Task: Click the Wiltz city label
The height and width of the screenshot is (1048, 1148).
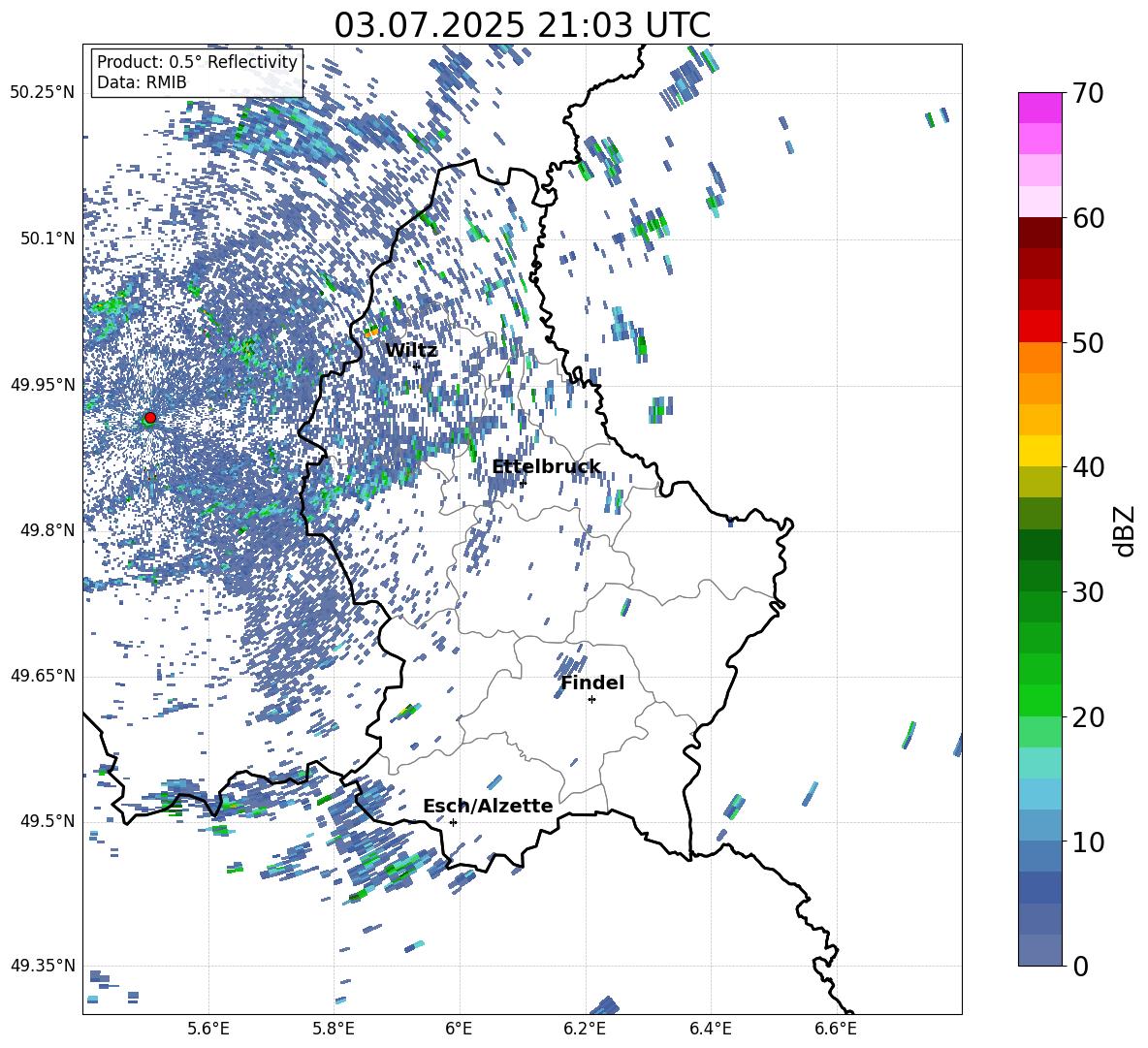Action: 411,351
